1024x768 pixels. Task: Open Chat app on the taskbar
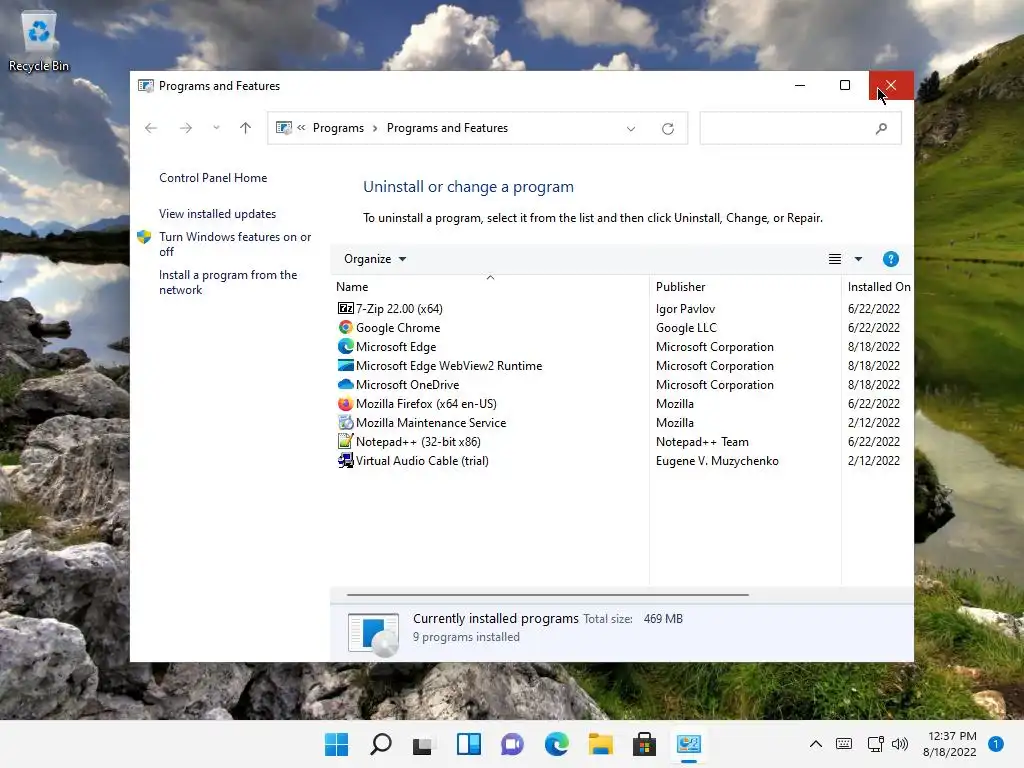(x=512, y=744)
